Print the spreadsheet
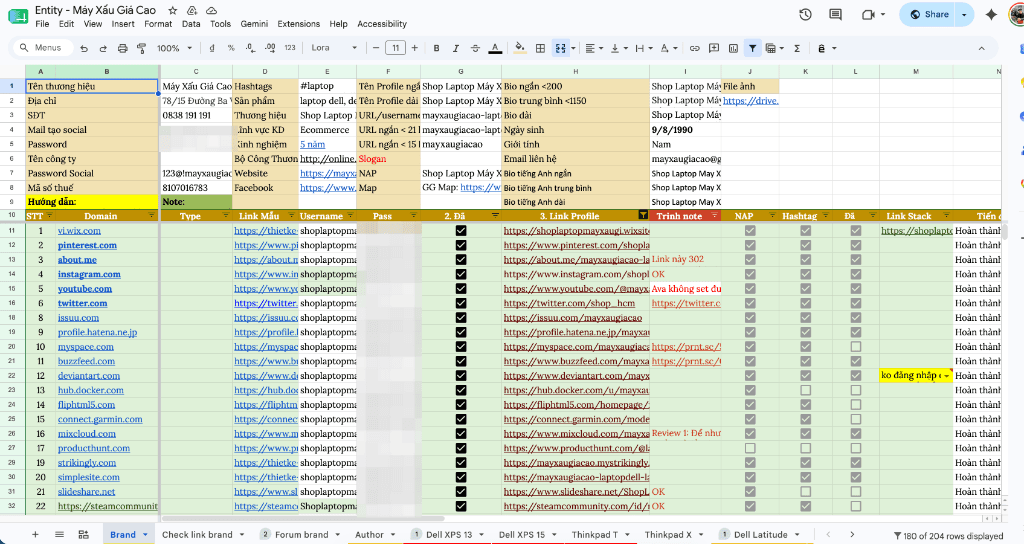The width and height of the screenshot is (1024, 544). tap(122, 48)
